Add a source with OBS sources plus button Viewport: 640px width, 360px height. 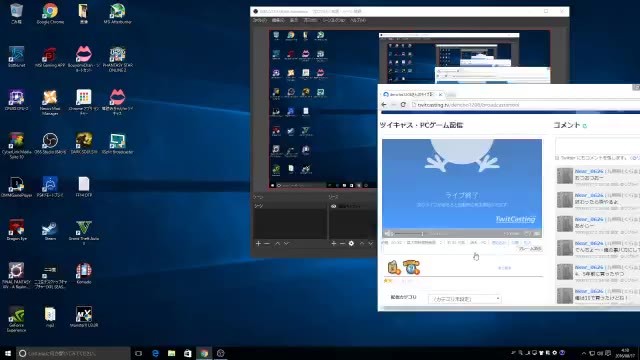pyautogui.click(x=333, y=243)
